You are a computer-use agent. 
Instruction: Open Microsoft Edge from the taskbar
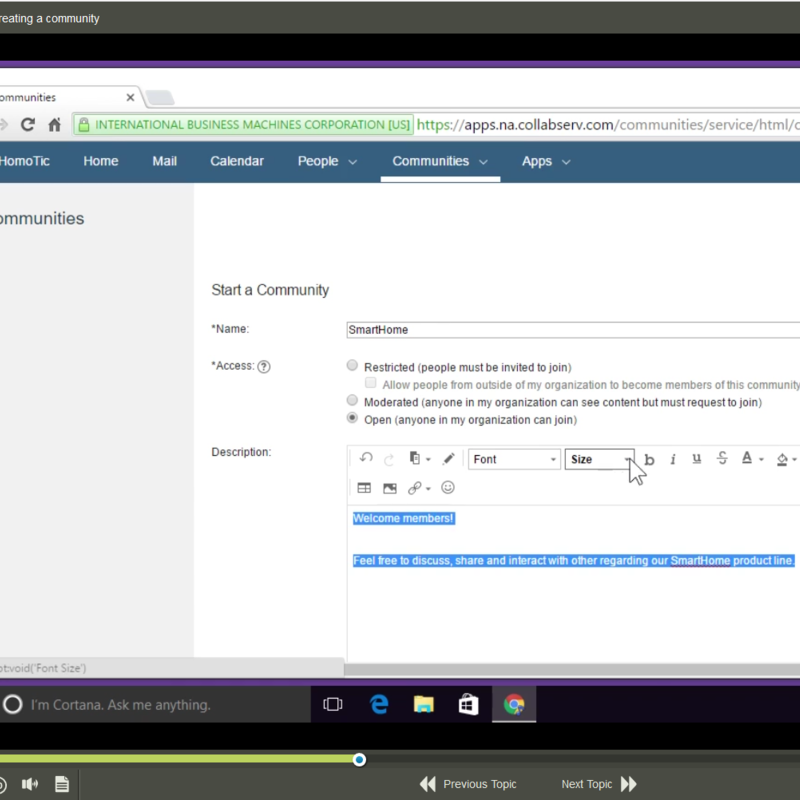379,705
